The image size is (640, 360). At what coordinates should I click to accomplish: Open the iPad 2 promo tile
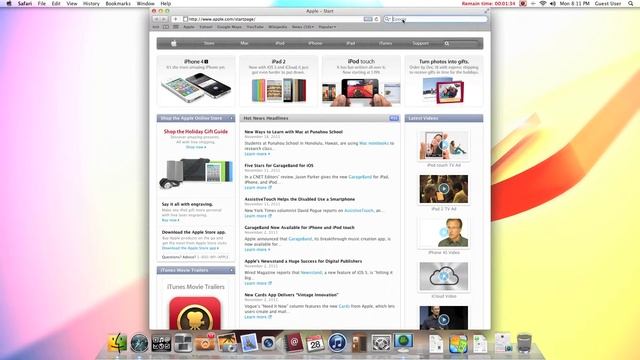[x=279, y=81]
